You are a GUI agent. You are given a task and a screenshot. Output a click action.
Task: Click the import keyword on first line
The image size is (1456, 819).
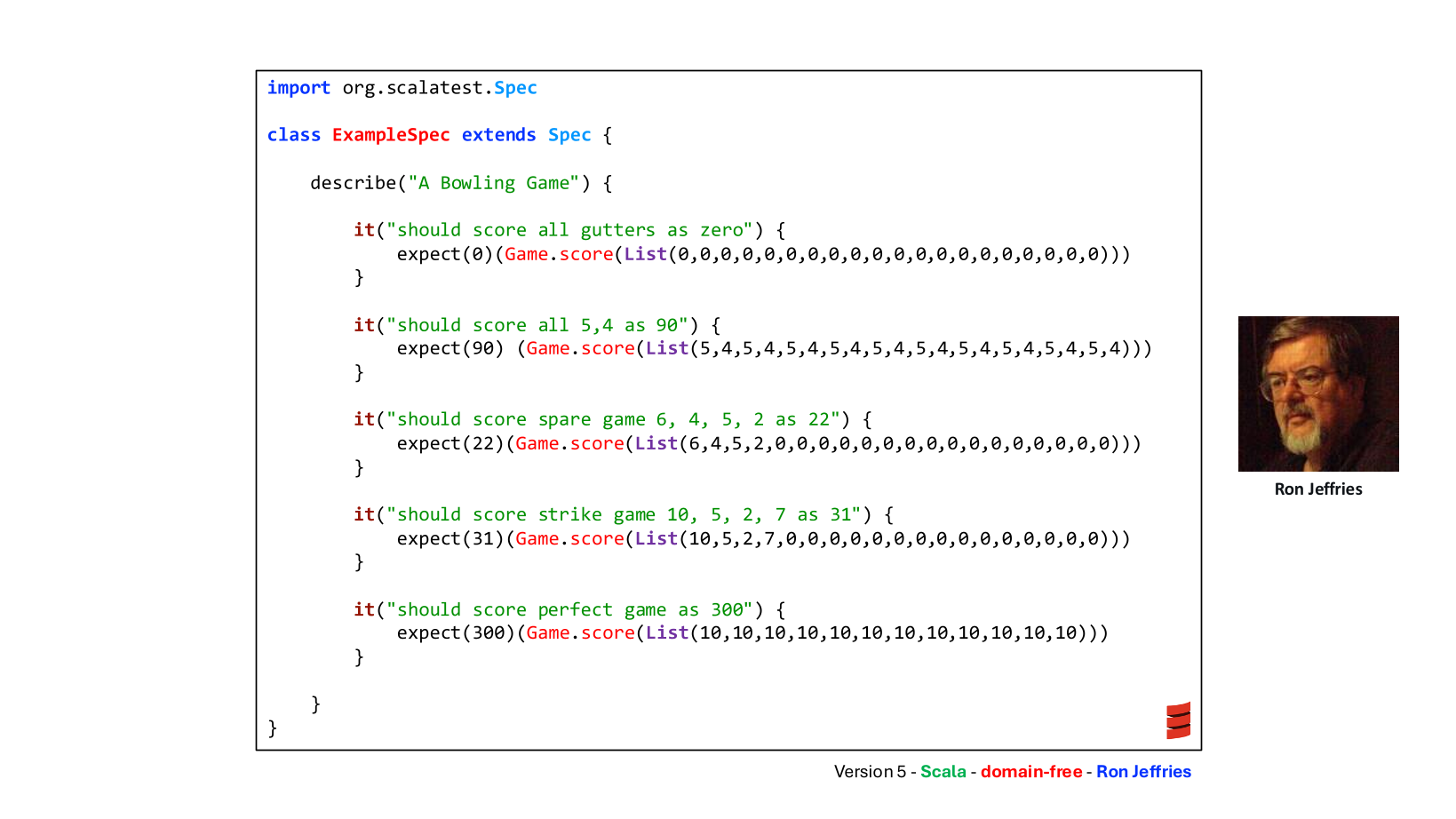click(x=298, y=88)
